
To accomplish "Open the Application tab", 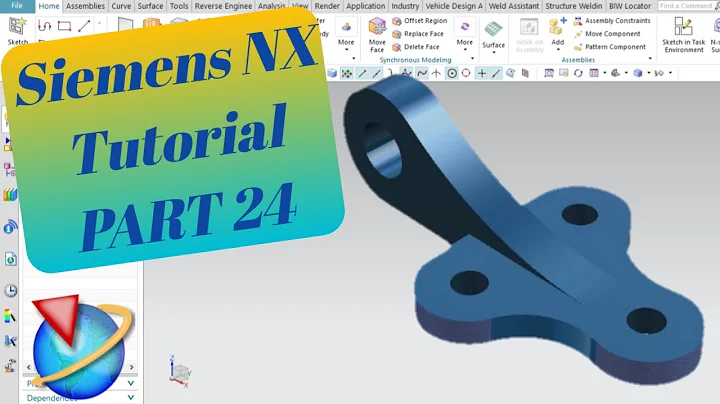I will pyautogui.click(x=366, y=6).
